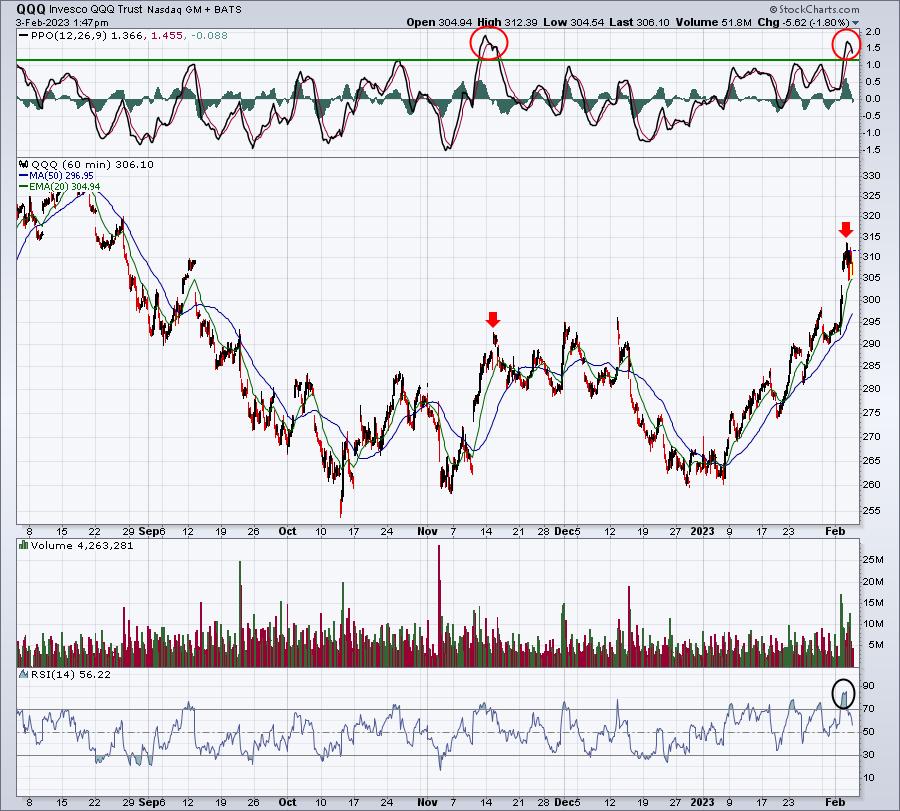Click the red circle on the mid-November PPO peak
Screen dimensions: 900x811
point(488,42)
